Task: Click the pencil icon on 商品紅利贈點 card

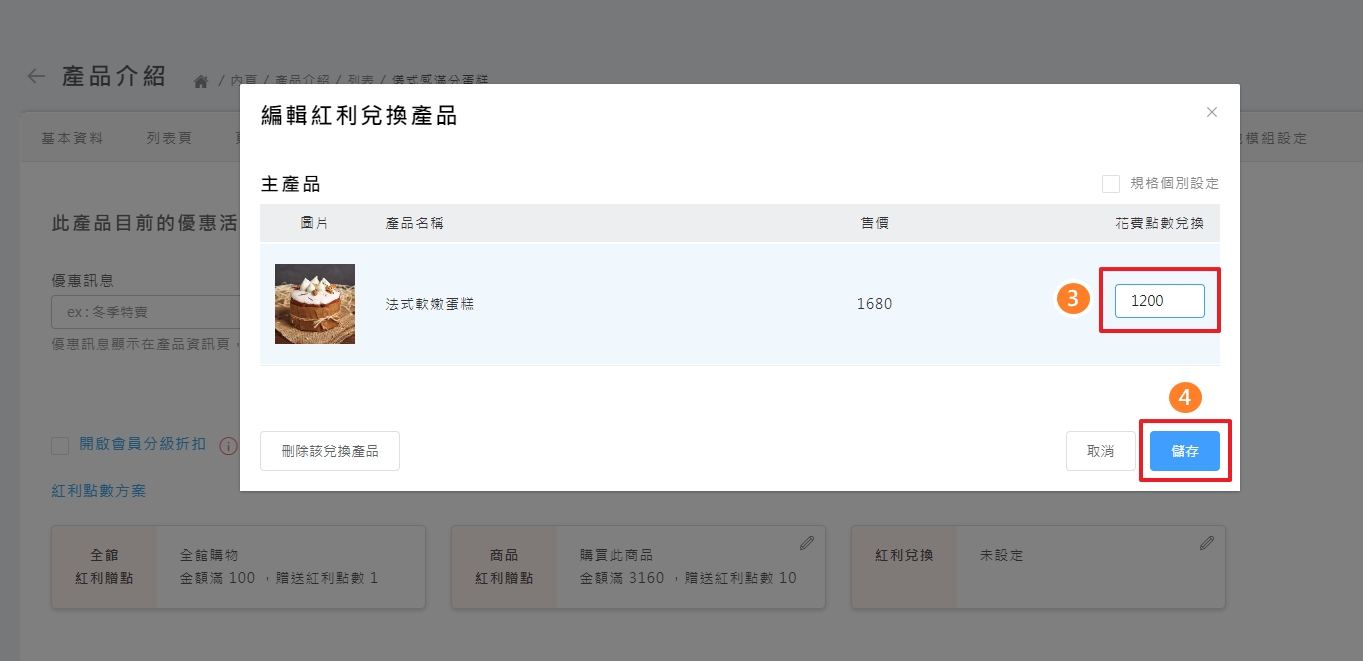Action: [x=807, y=543]
